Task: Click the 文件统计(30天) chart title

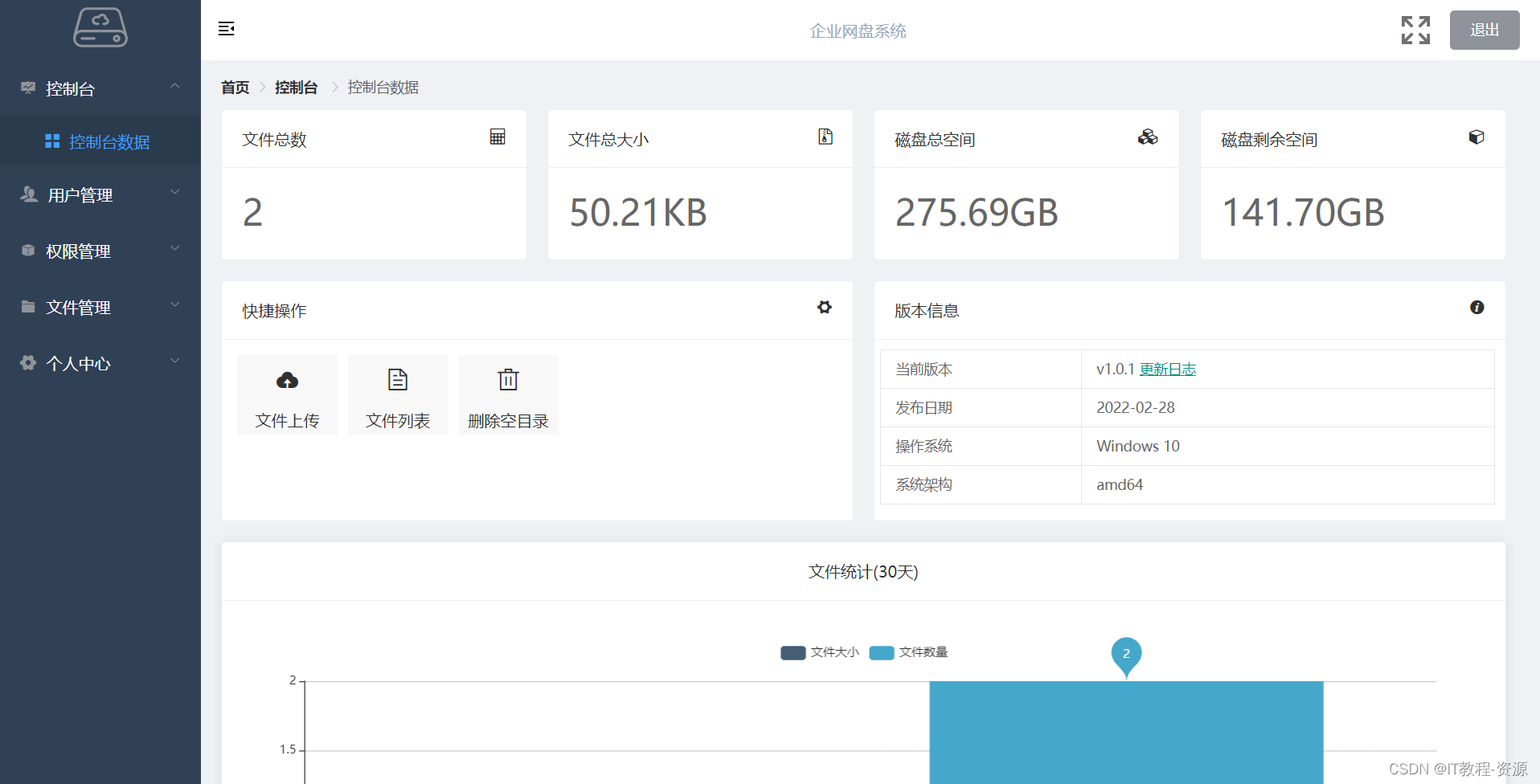Action: click(863, 572)
